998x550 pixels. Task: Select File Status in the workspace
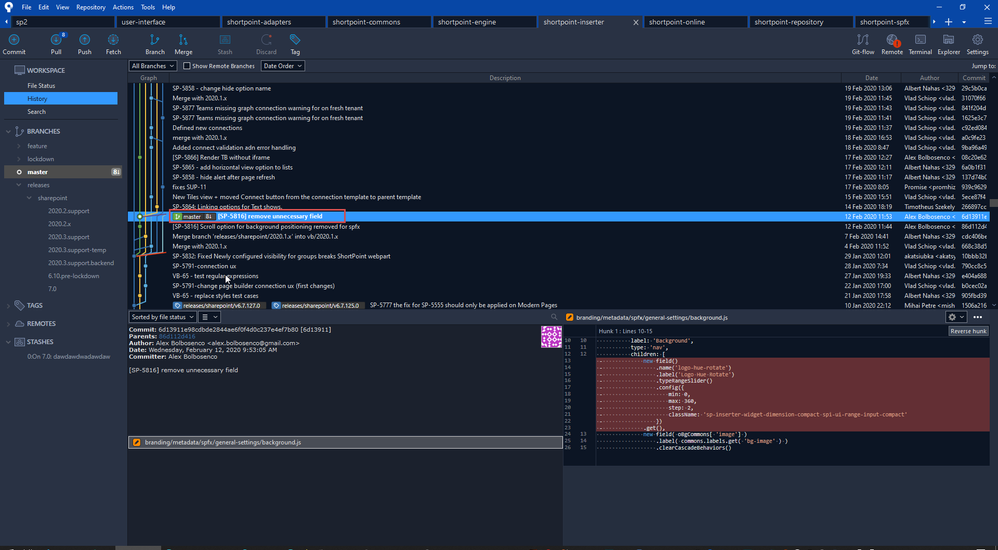pos(41,86)
